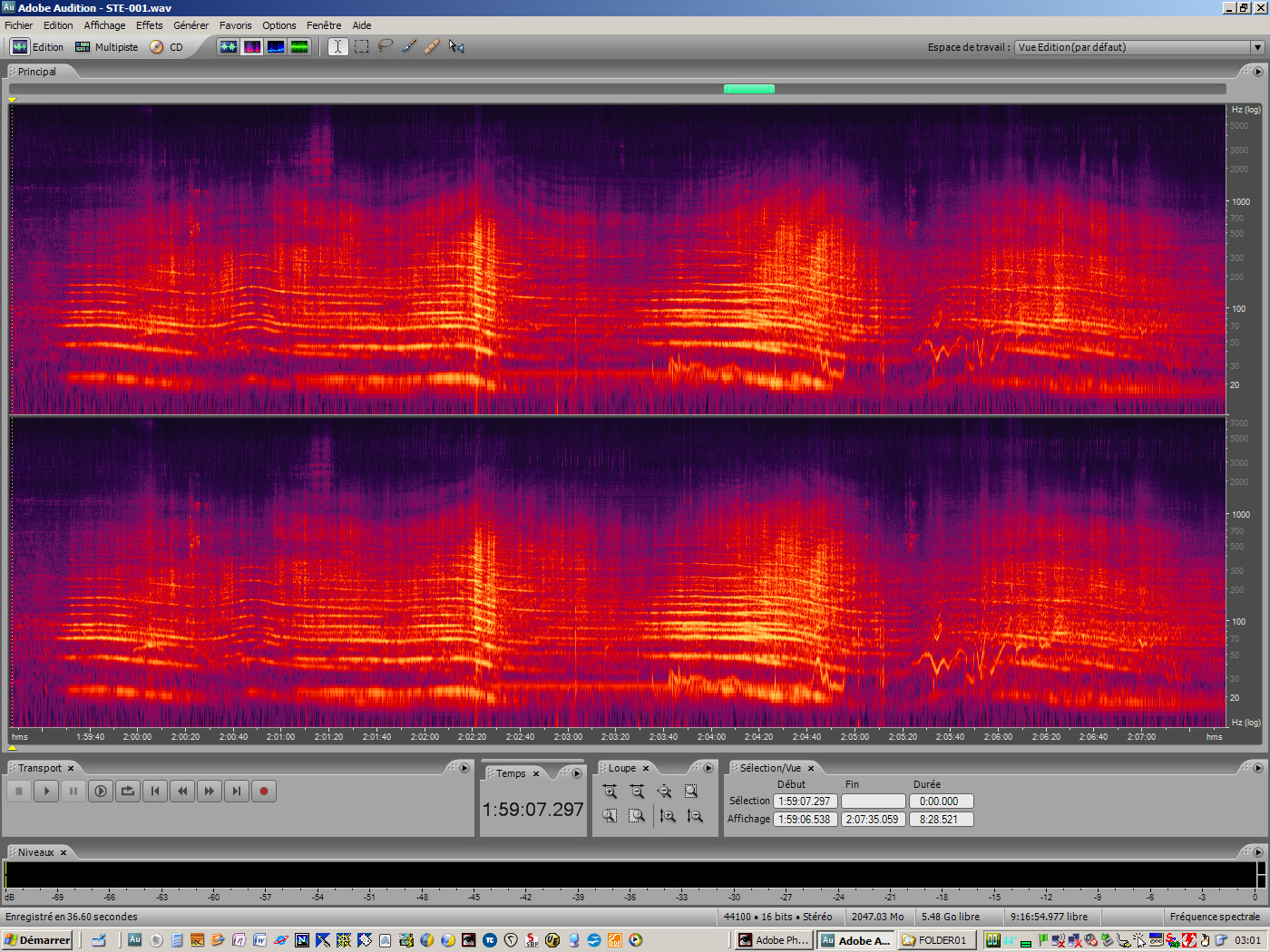Pick the Effects Paintbrush tool

(409, 46)
